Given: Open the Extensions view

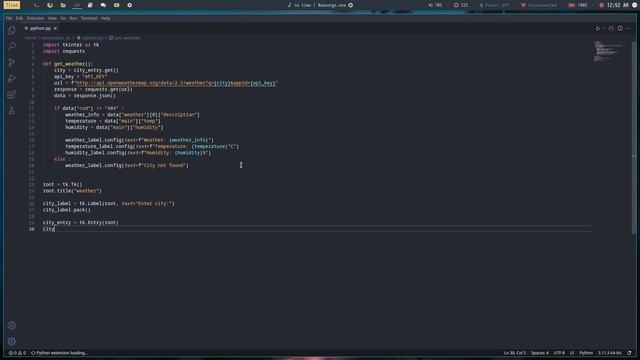Looking at the screenshot, I should 11,95.
